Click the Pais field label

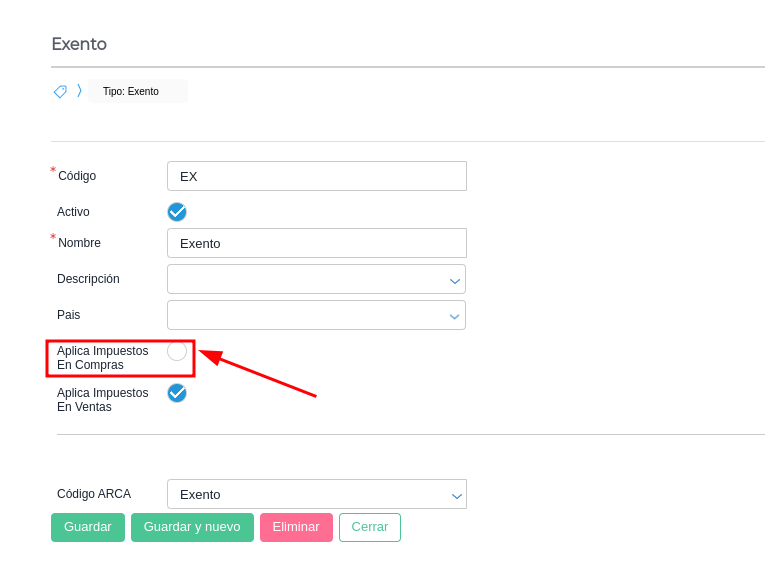(68, 315)
